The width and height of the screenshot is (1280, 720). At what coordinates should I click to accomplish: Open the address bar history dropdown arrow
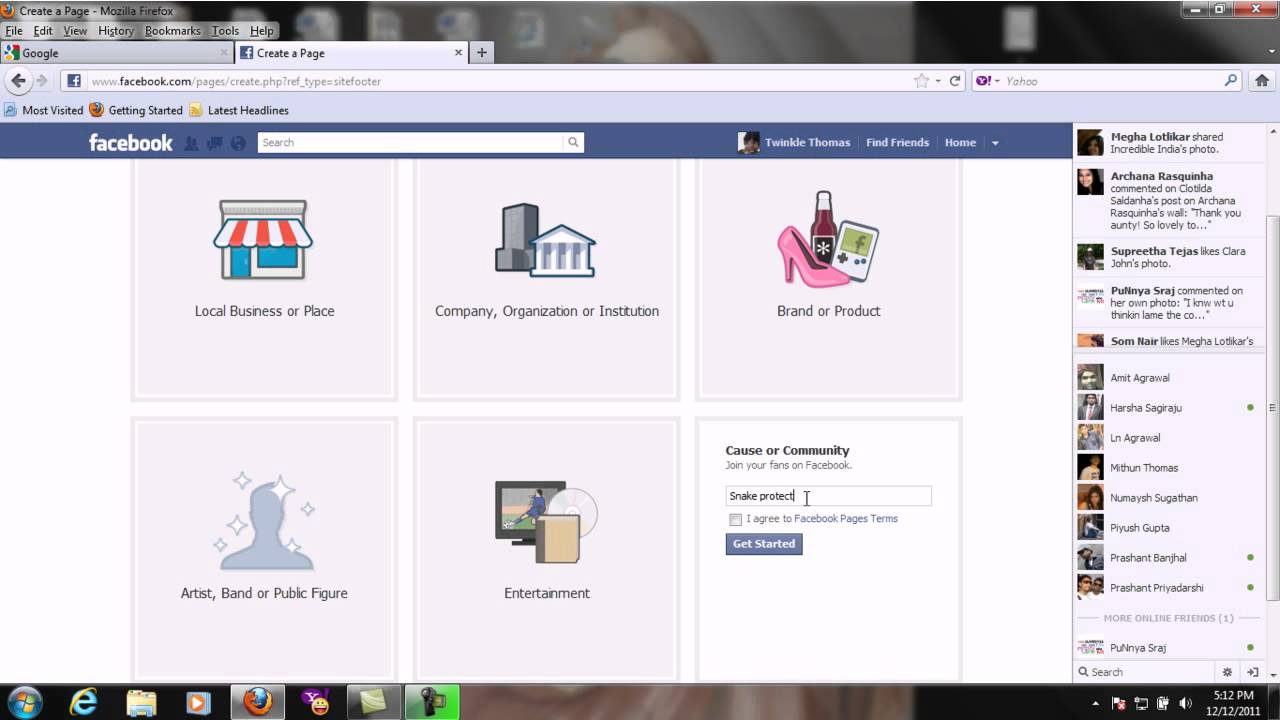click(938, 81)
